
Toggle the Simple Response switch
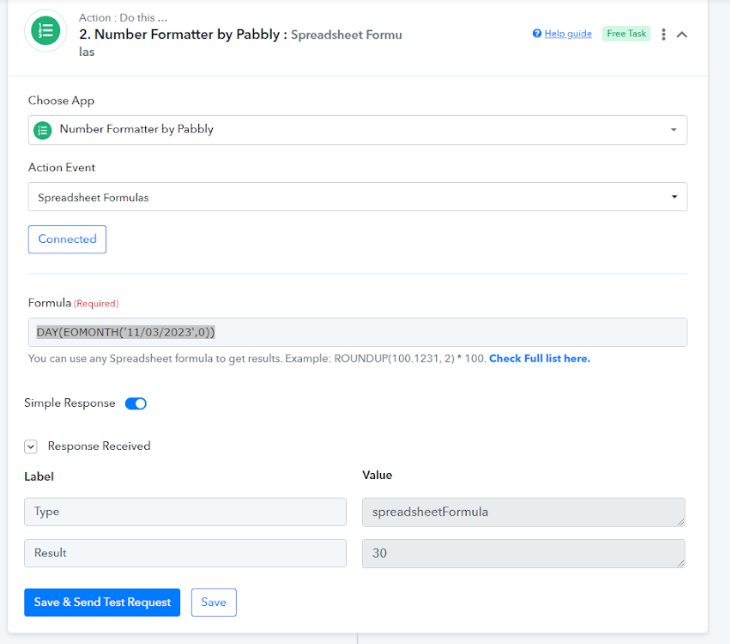135,403
